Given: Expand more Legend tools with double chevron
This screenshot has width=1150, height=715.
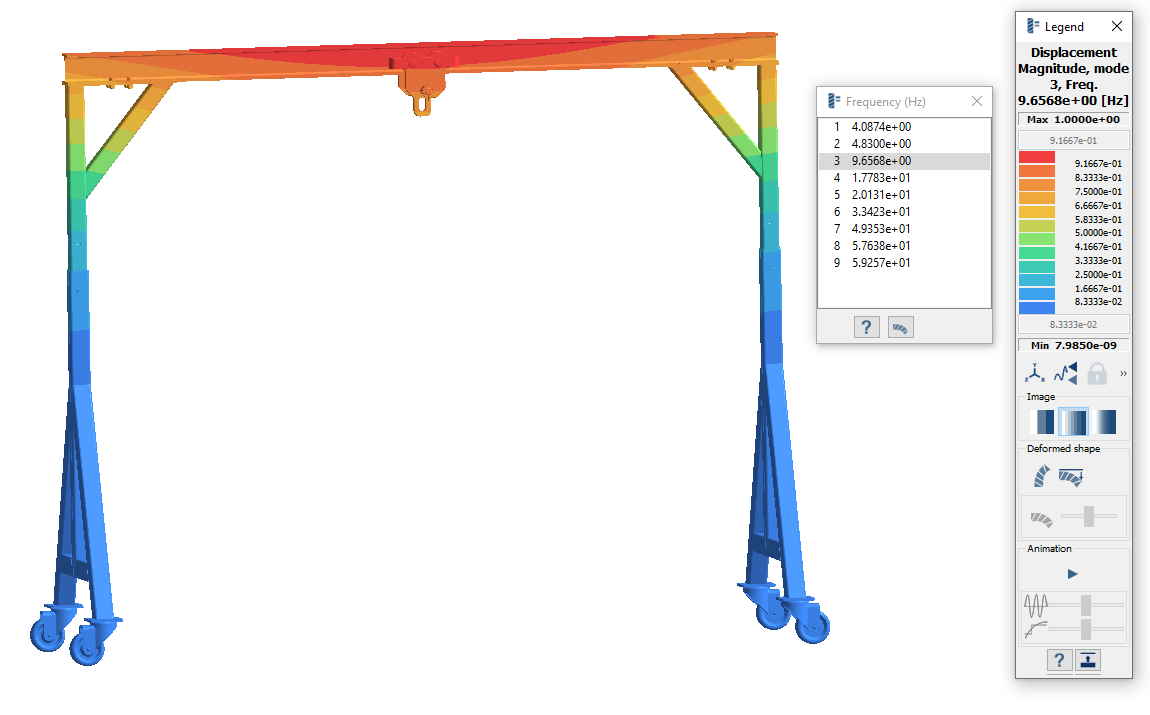Looking at the screenshot, I should (1123, 374).
